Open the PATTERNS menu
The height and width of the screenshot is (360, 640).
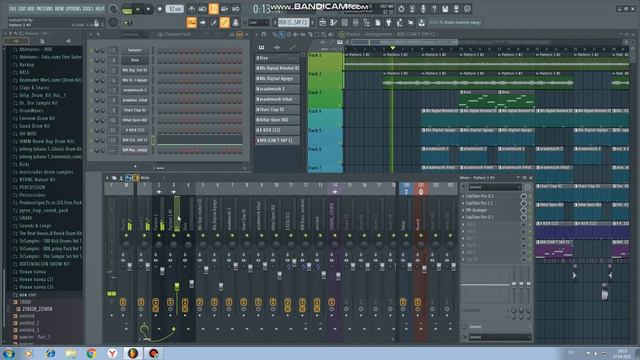(44, 8)
